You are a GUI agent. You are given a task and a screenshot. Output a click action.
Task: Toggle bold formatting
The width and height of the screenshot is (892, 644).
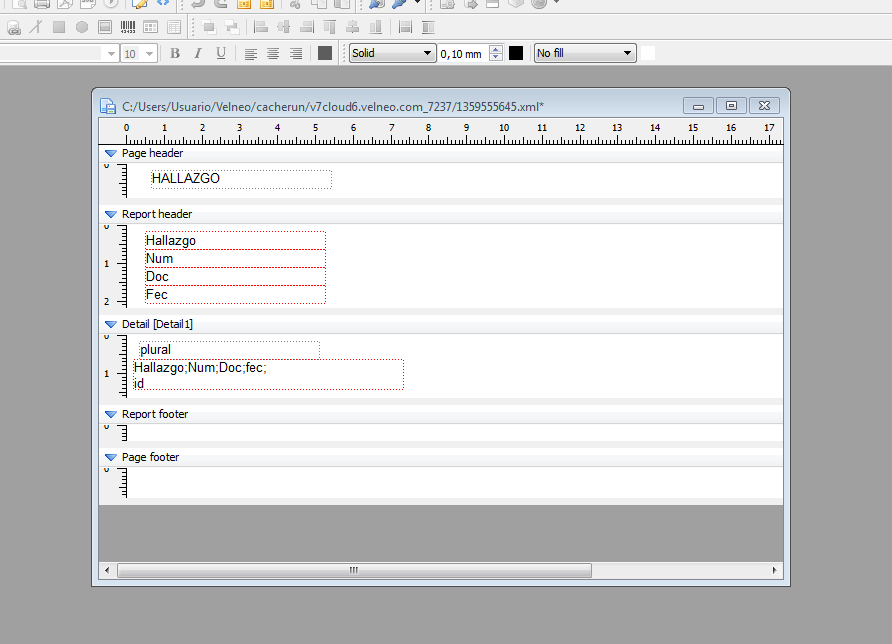click(175, 53)
